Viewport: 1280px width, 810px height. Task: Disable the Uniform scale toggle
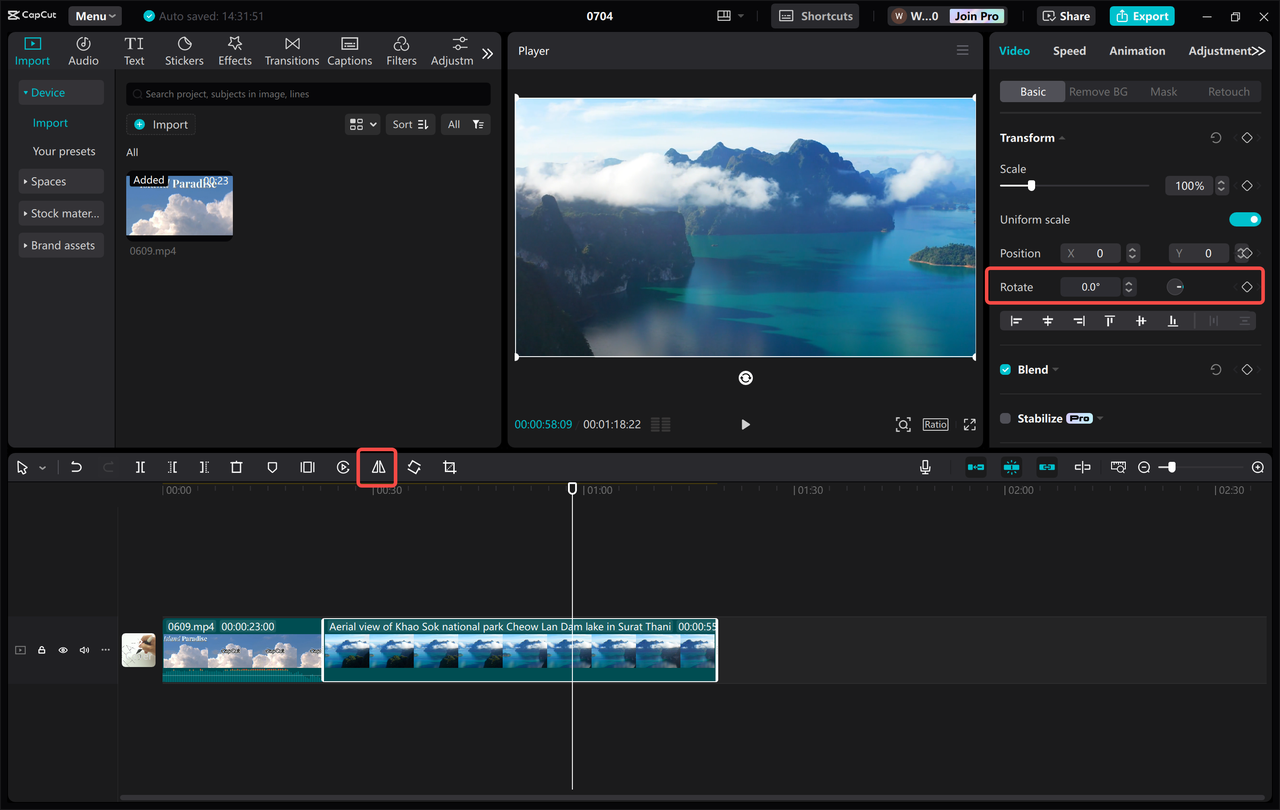point(1245,219)
